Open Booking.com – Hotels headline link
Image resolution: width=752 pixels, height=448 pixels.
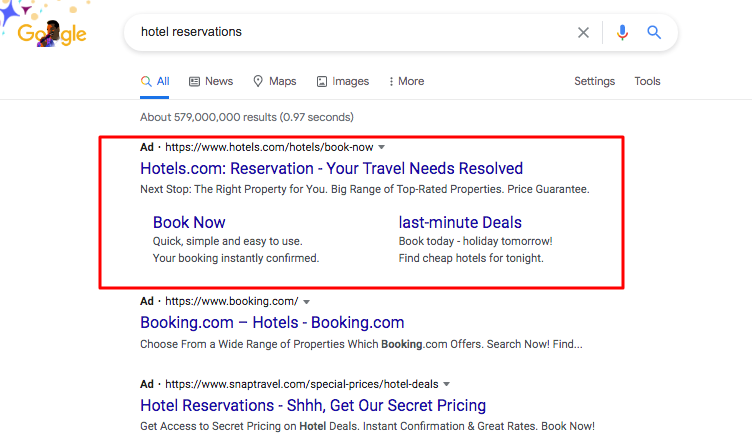click(272, 322)
